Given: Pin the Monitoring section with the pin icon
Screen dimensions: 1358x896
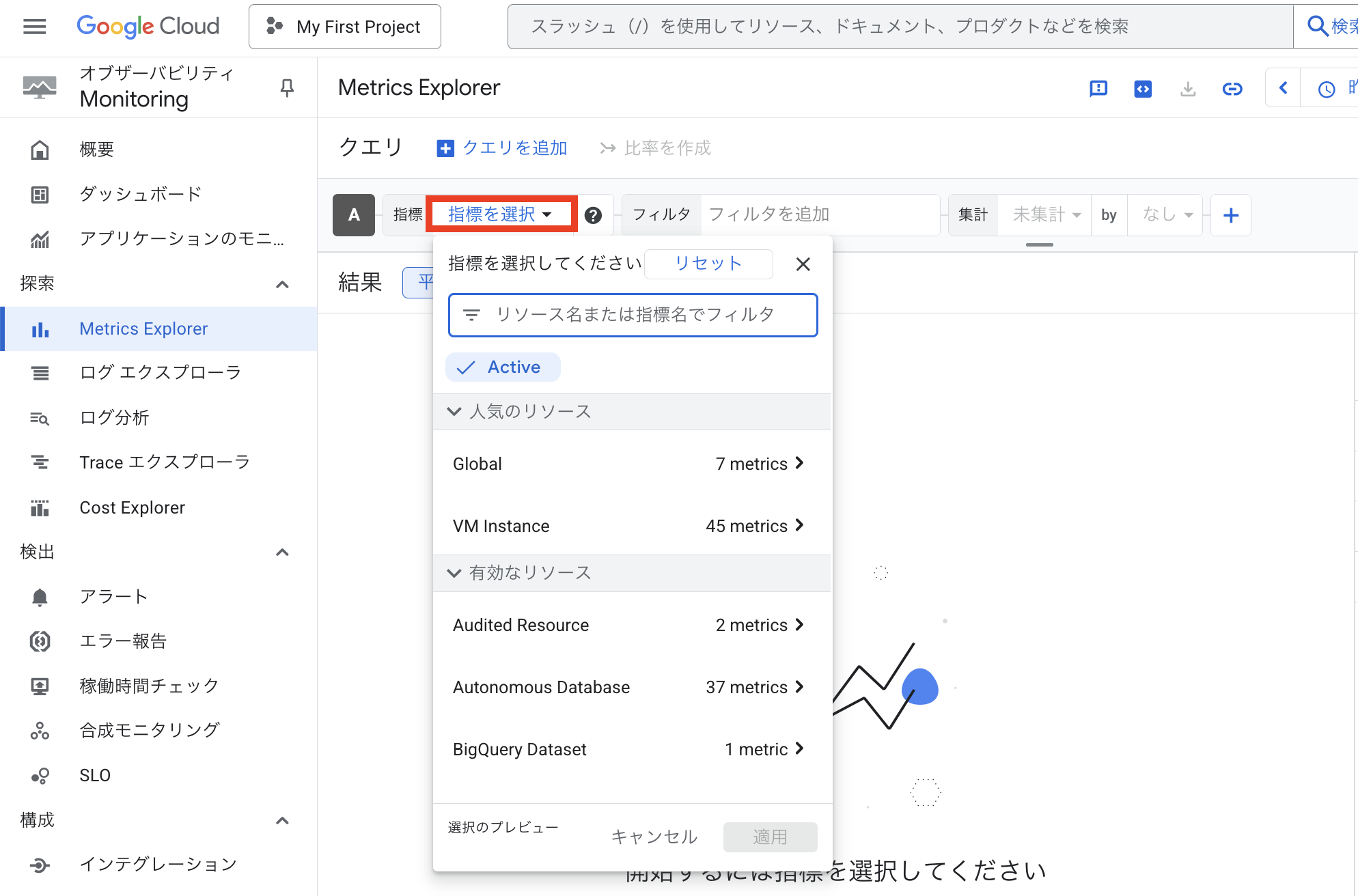Looking at the screenshot, I should (287, 87).
